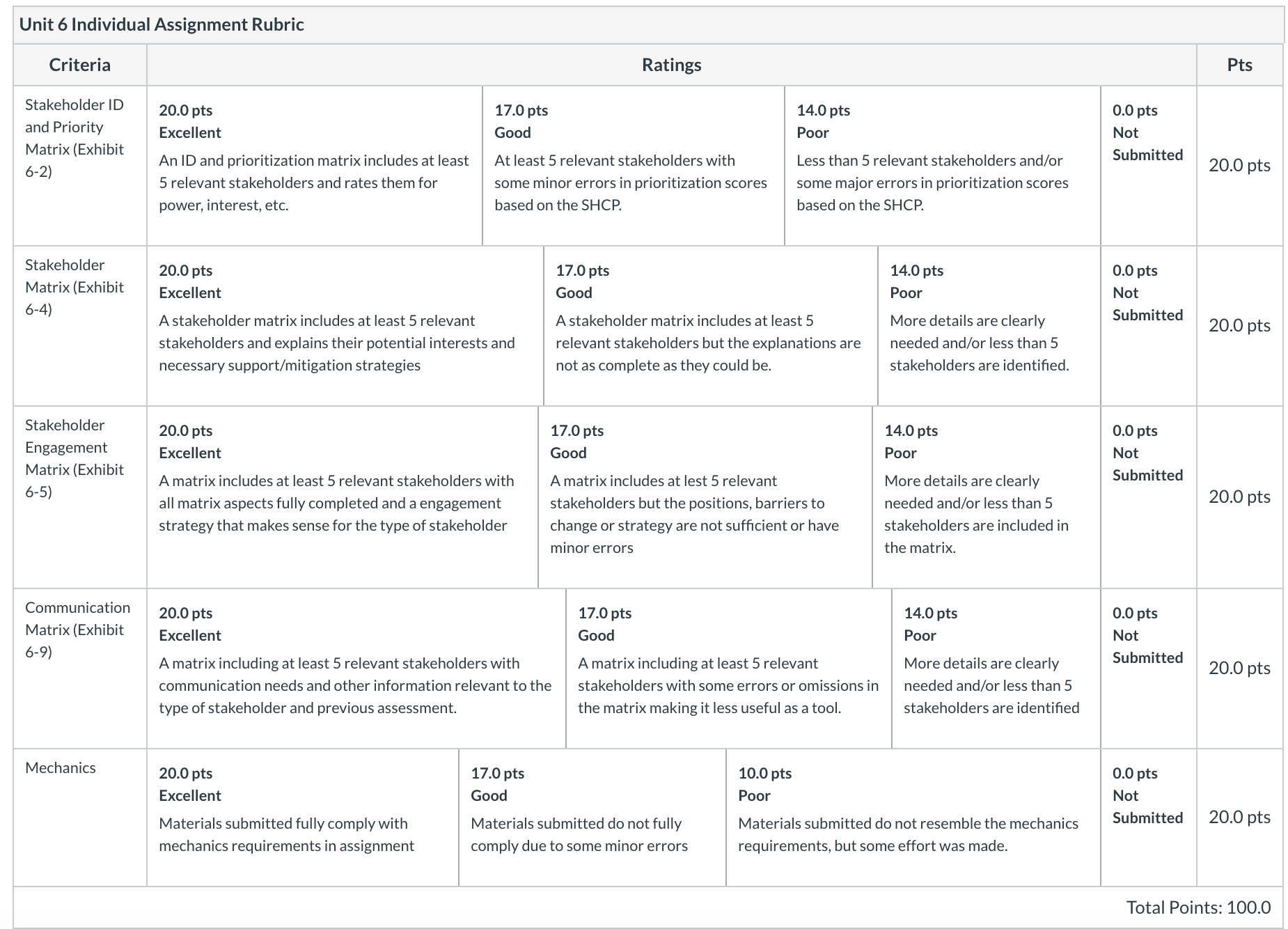Choose Good rating for Stakeholder Matrix Exhibit 6-4
Viewport: 1288px width, 929px height.
[x=711, y=326]
